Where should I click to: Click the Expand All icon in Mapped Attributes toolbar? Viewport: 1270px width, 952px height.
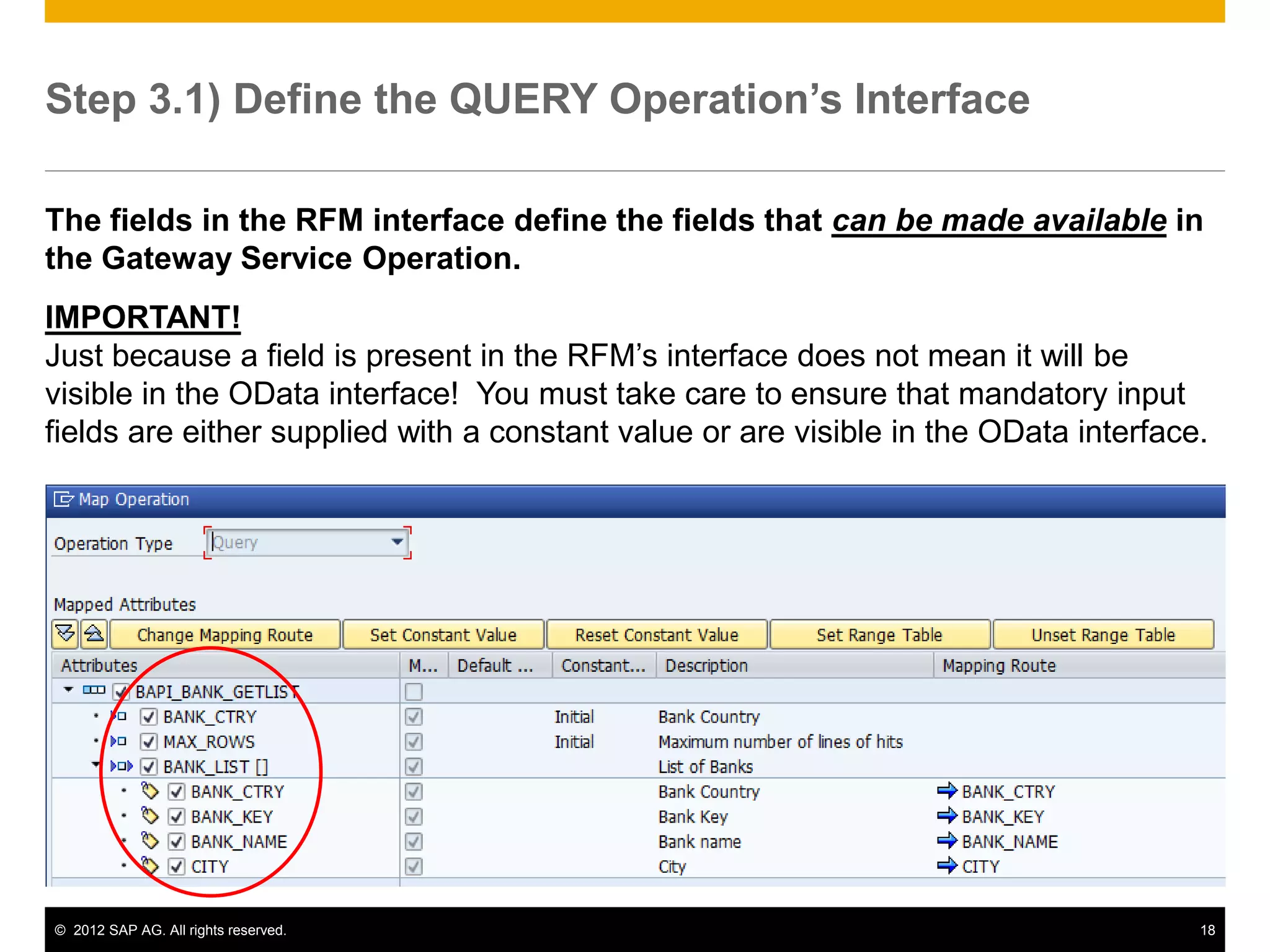[x=65, y=634]
